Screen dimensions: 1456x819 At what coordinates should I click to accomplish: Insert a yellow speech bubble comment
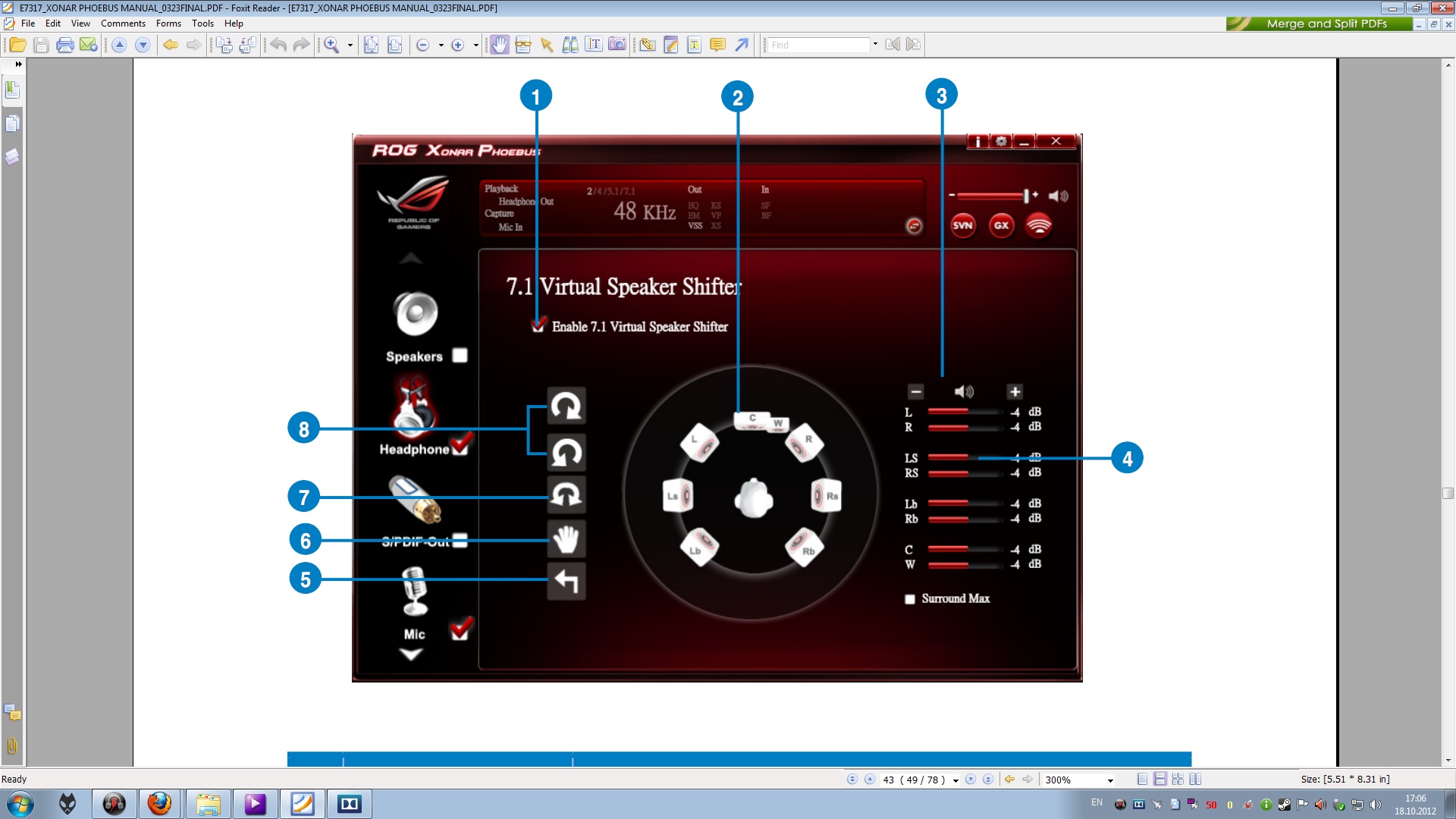717,45
